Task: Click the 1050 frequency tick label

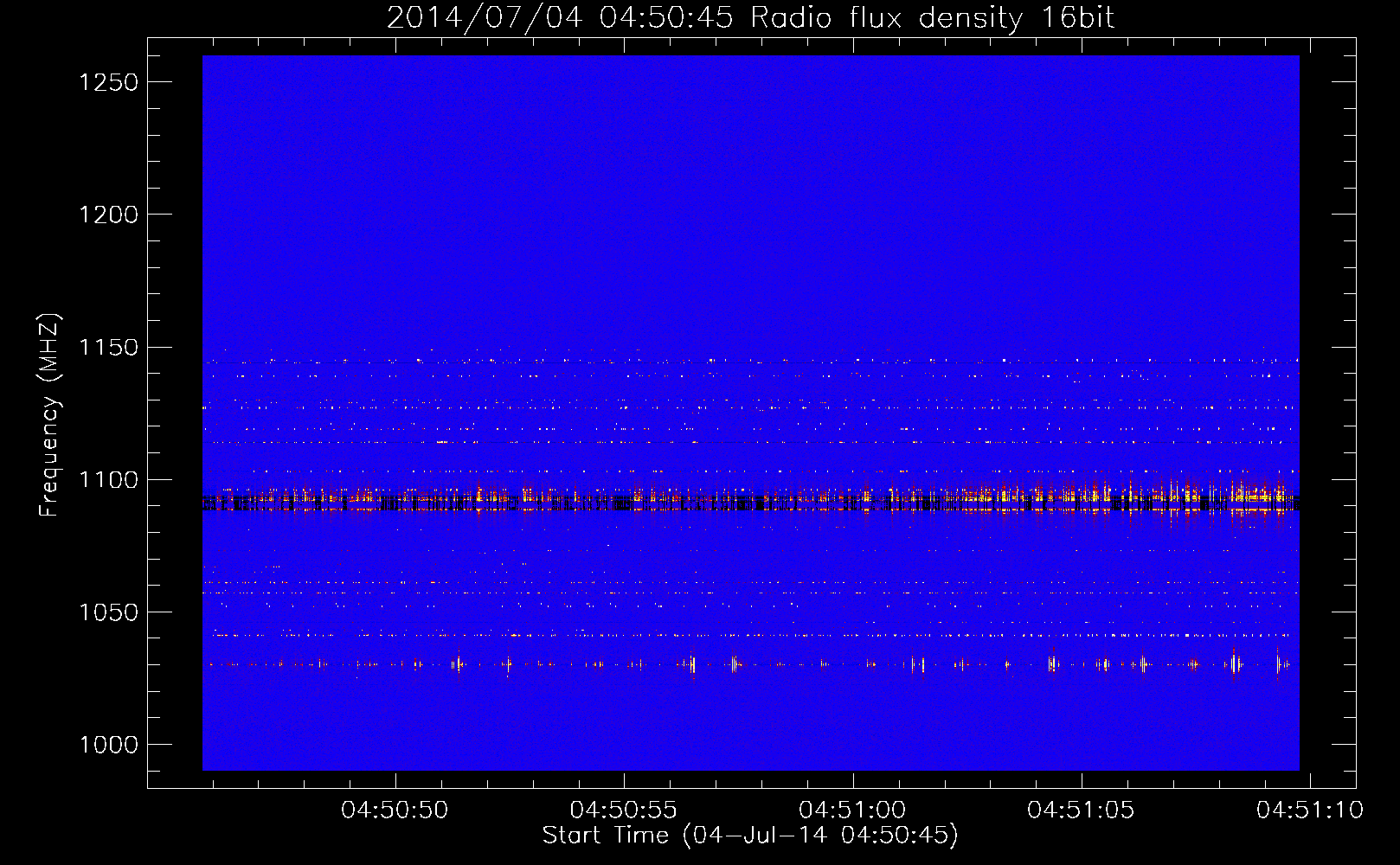Action: pos(109,612)
